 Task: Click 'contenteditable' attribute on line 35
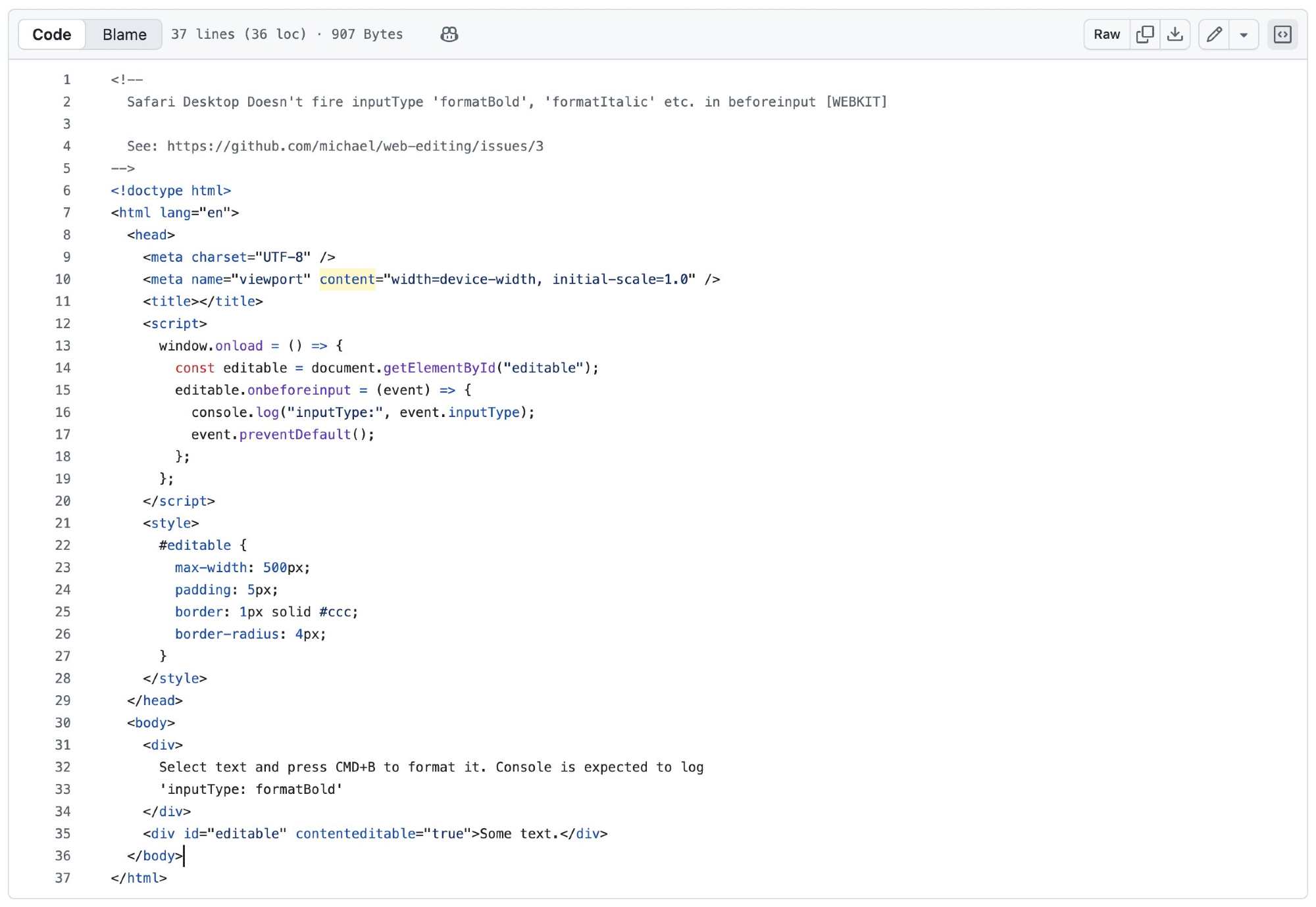click(x=355, y=834)
